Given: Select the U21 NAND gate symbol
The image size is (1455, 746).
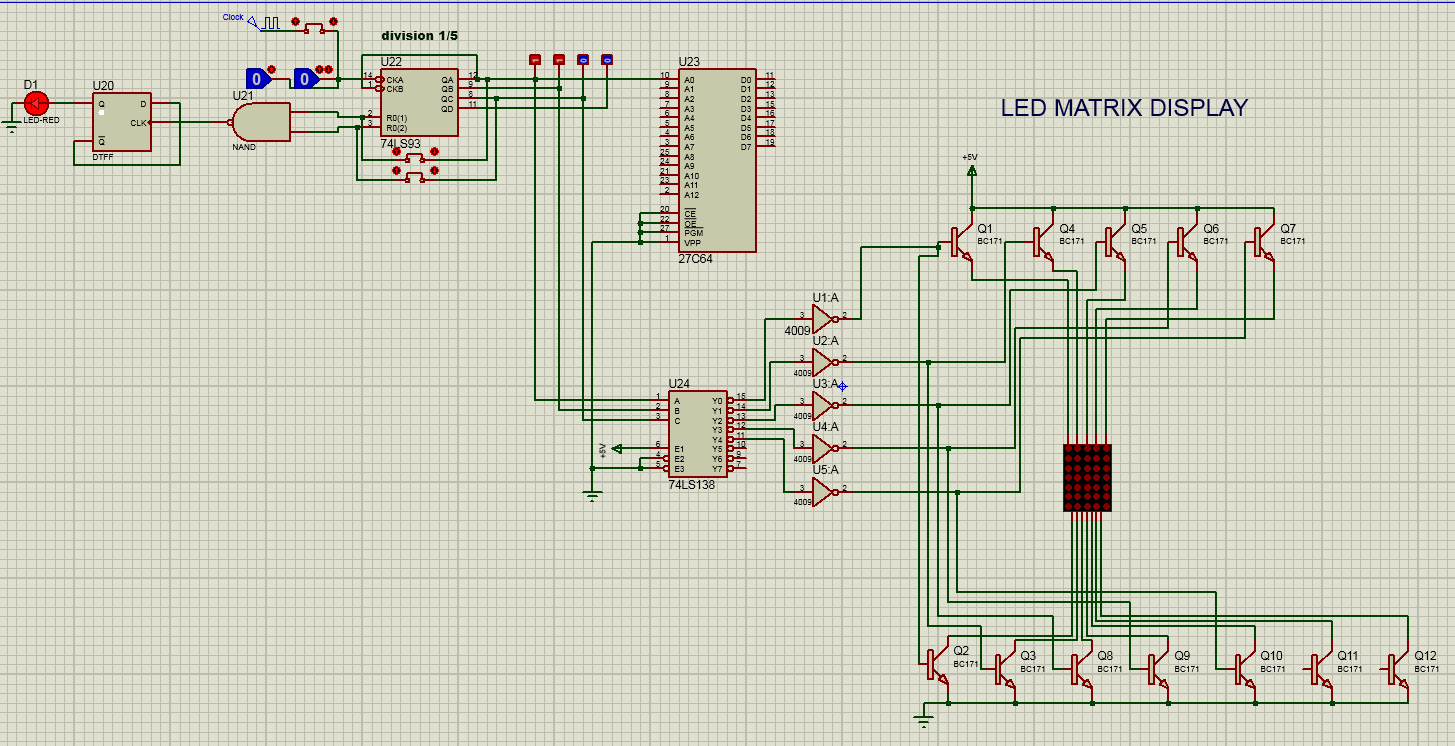Looking at the screenshot, I should (x=260, y=122).
